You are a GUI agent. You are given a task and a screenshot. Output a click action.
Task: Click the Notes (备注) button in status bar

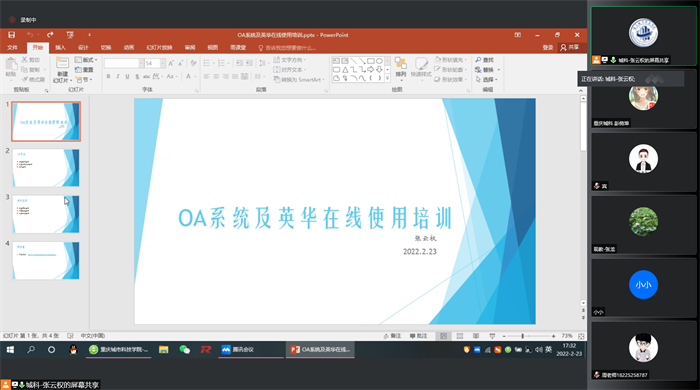[x=392, y=336]
